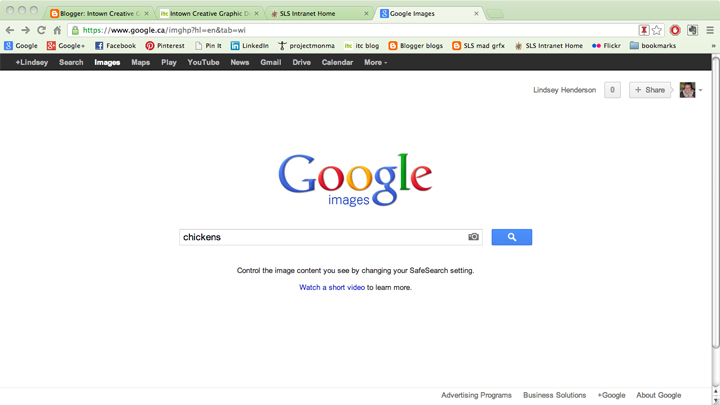Open the projectmonma bookmark
Screen dimensions: 720x405
[x=306, y=45]
